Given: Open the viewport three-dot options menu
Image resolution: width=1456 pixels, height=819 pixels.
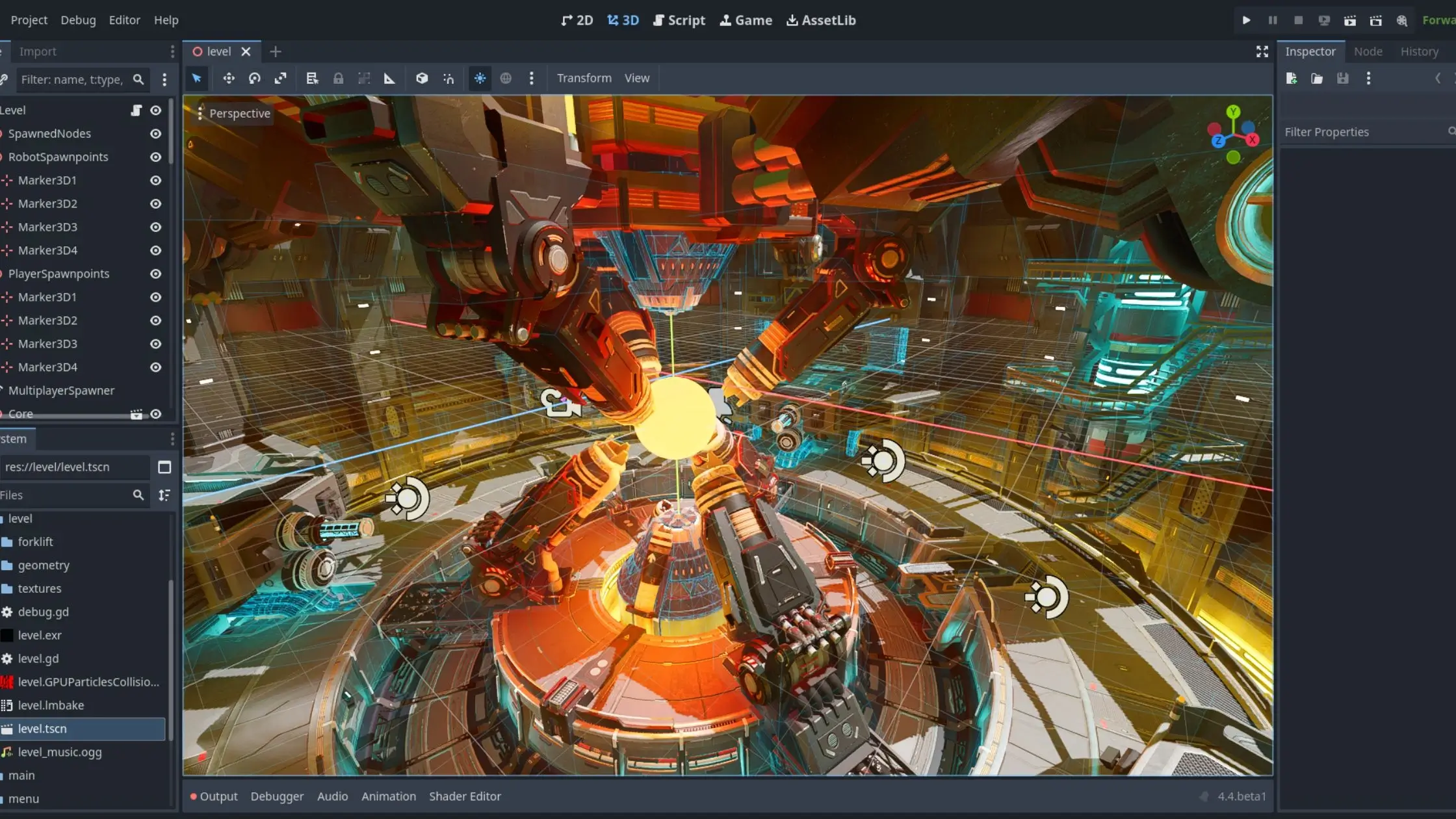Looking at the screenshot, I should [x=532, y=79].
